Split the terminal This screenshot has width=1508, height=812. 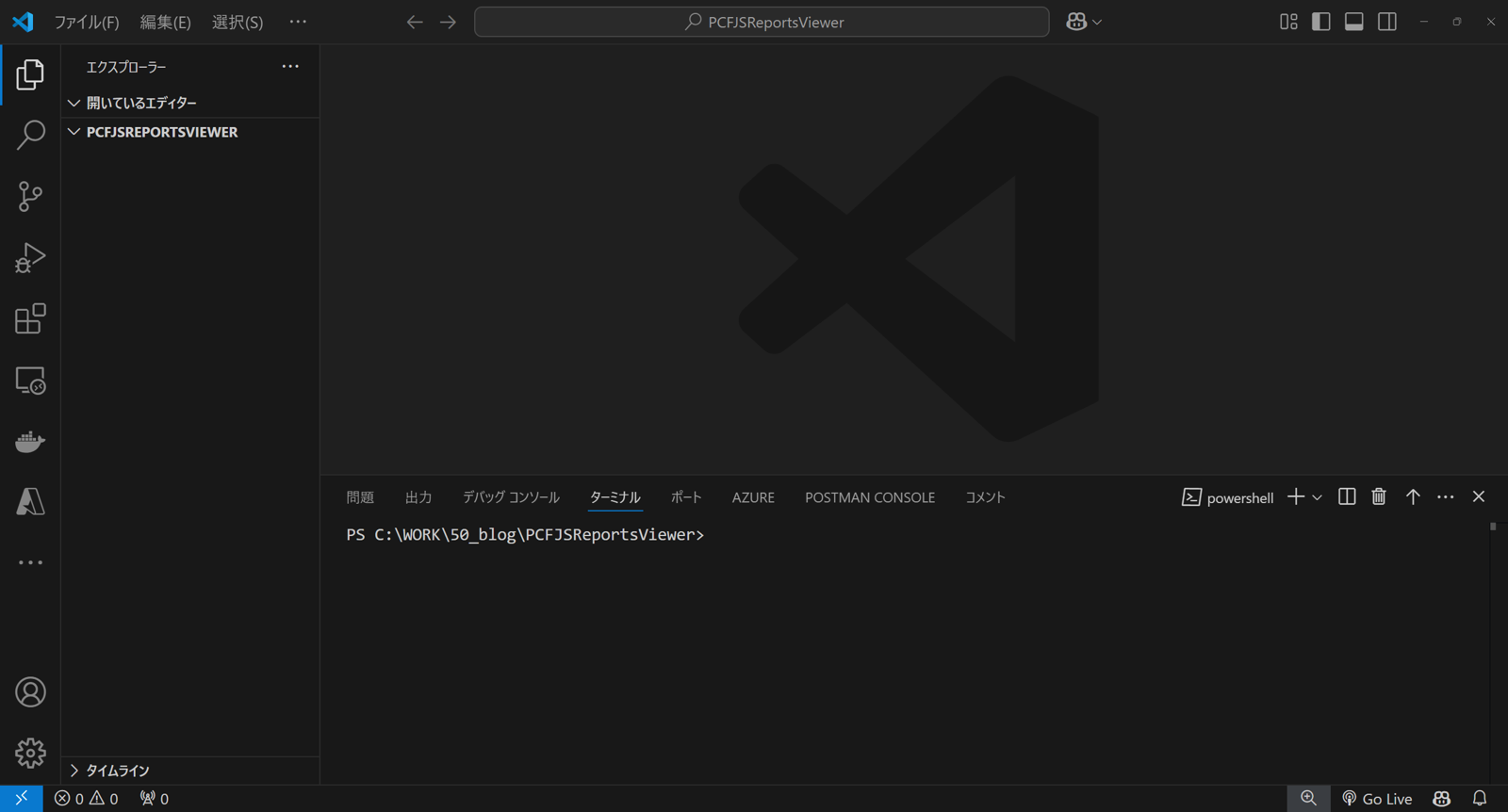[x=1347, y=496]
